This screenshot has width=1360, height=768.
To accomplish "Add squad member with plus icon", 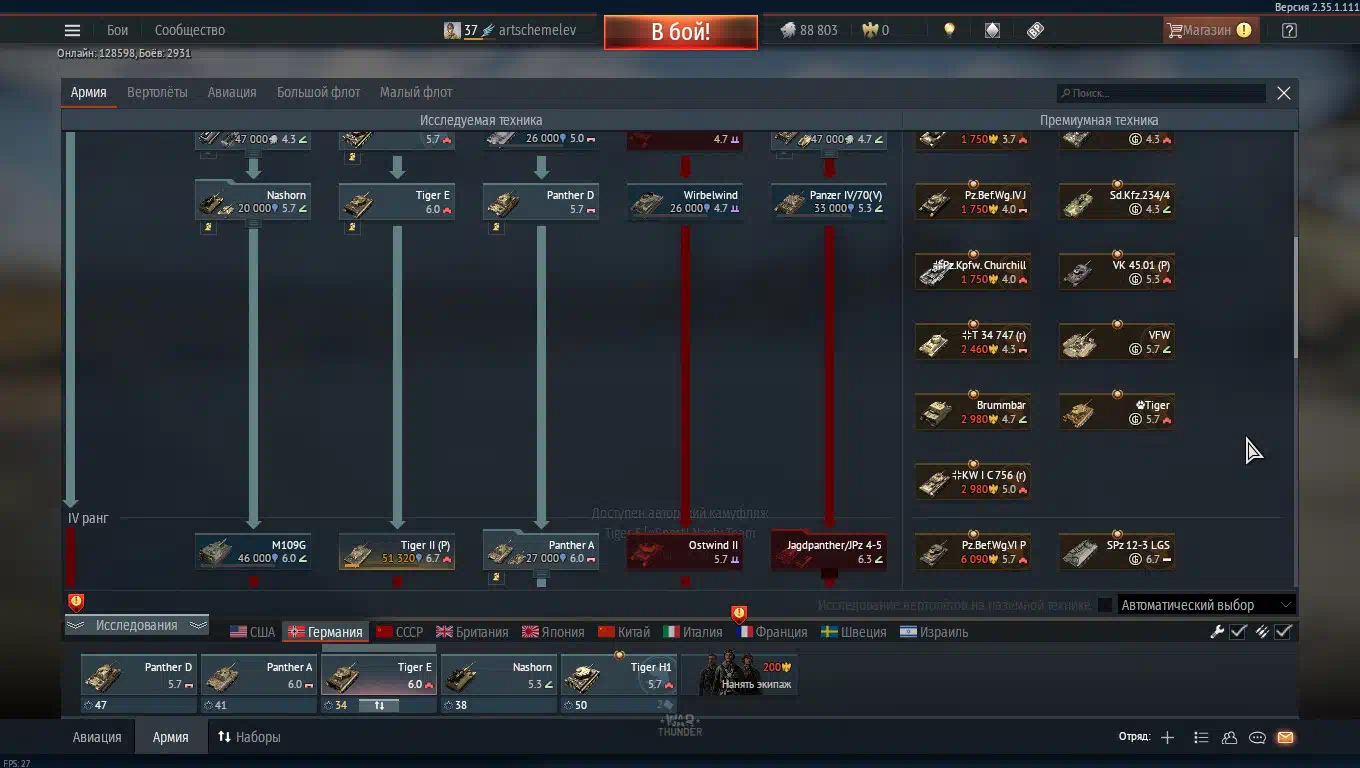I will 1167,738.
